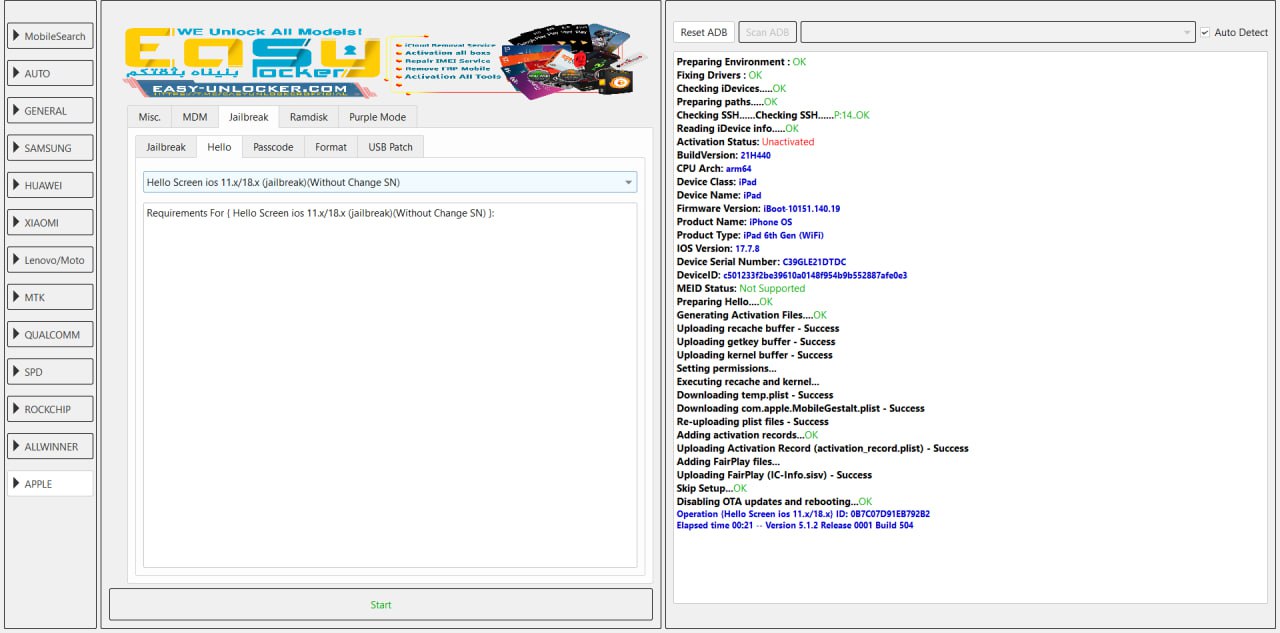The height and width of the screenshot is (633, 1280).
Task: Open the Purple Mode tab
Action: click(x=377, y=117)
